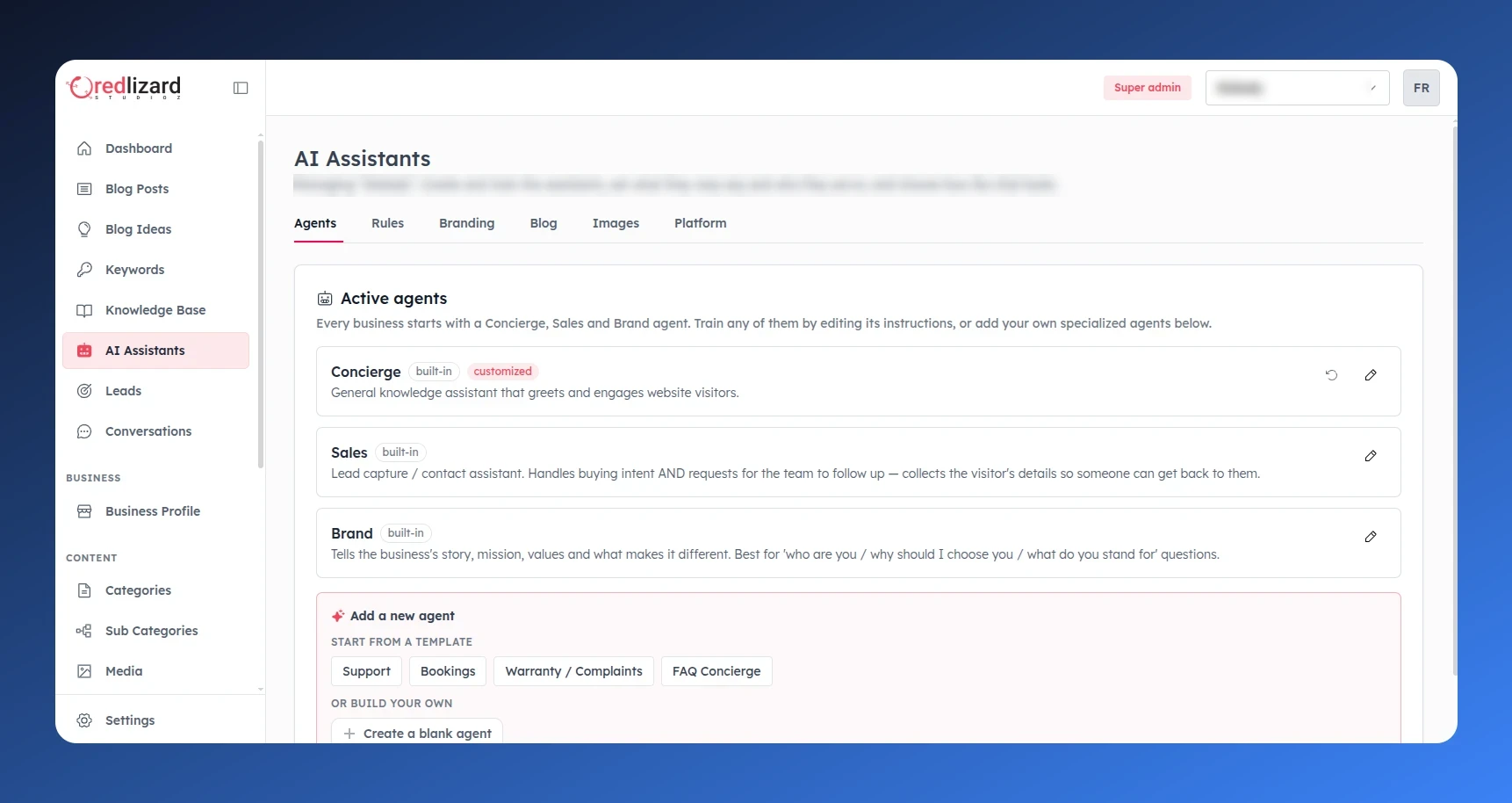The height and width of the screenshot is (803, 1512).
Task: Open Media in sidebar
Action: 156,671
